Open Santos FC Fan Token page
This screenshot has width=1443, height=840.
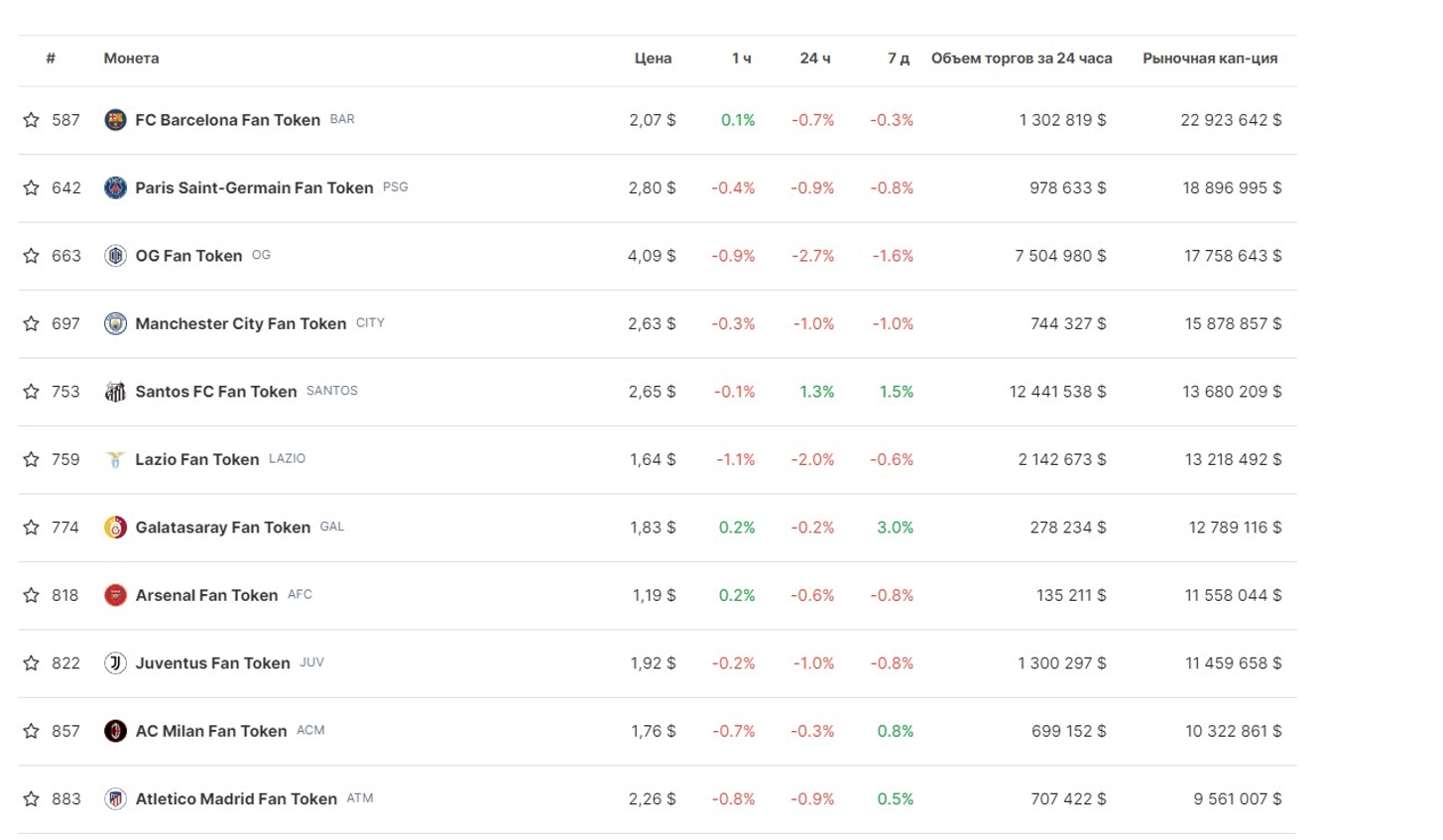[216, 392]
